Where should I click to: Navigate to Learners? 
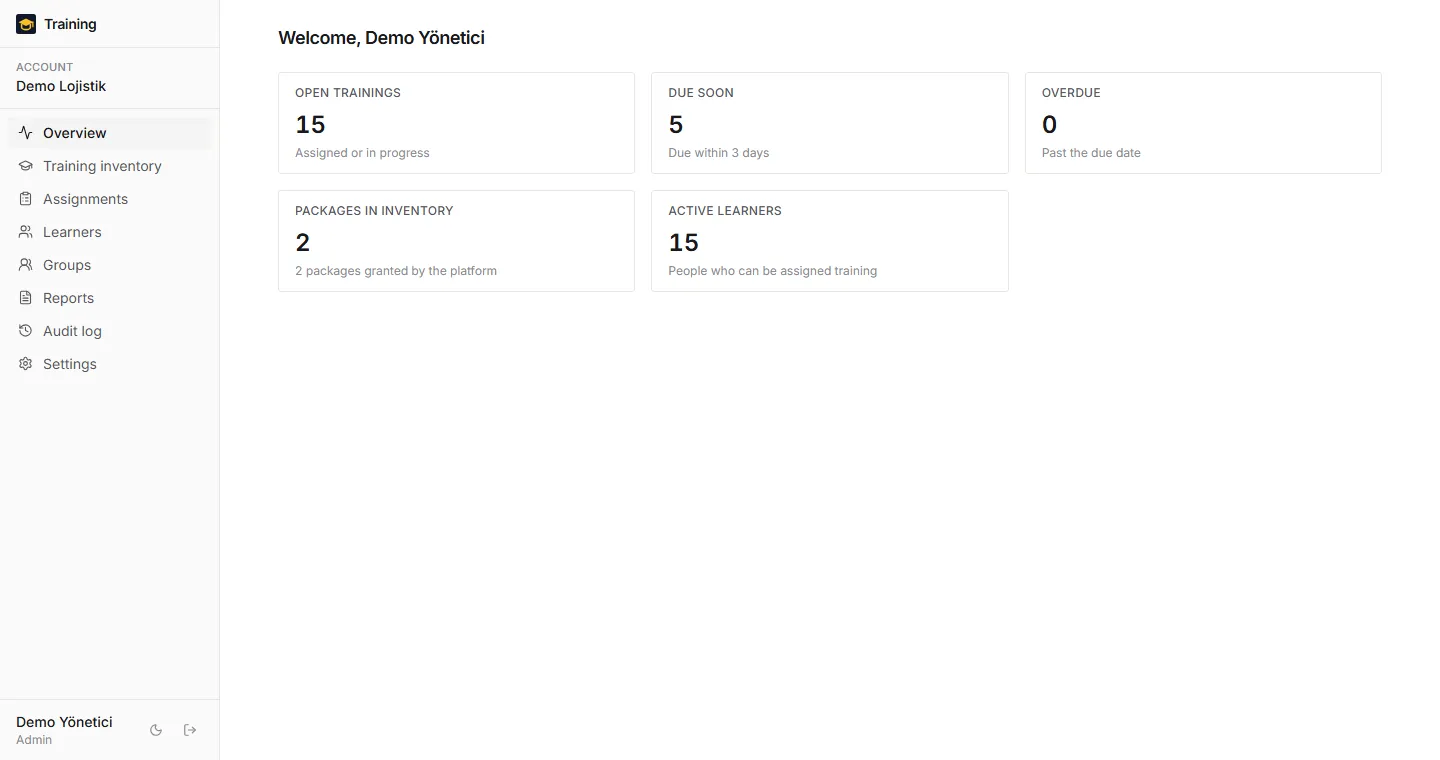pos(110,232)
